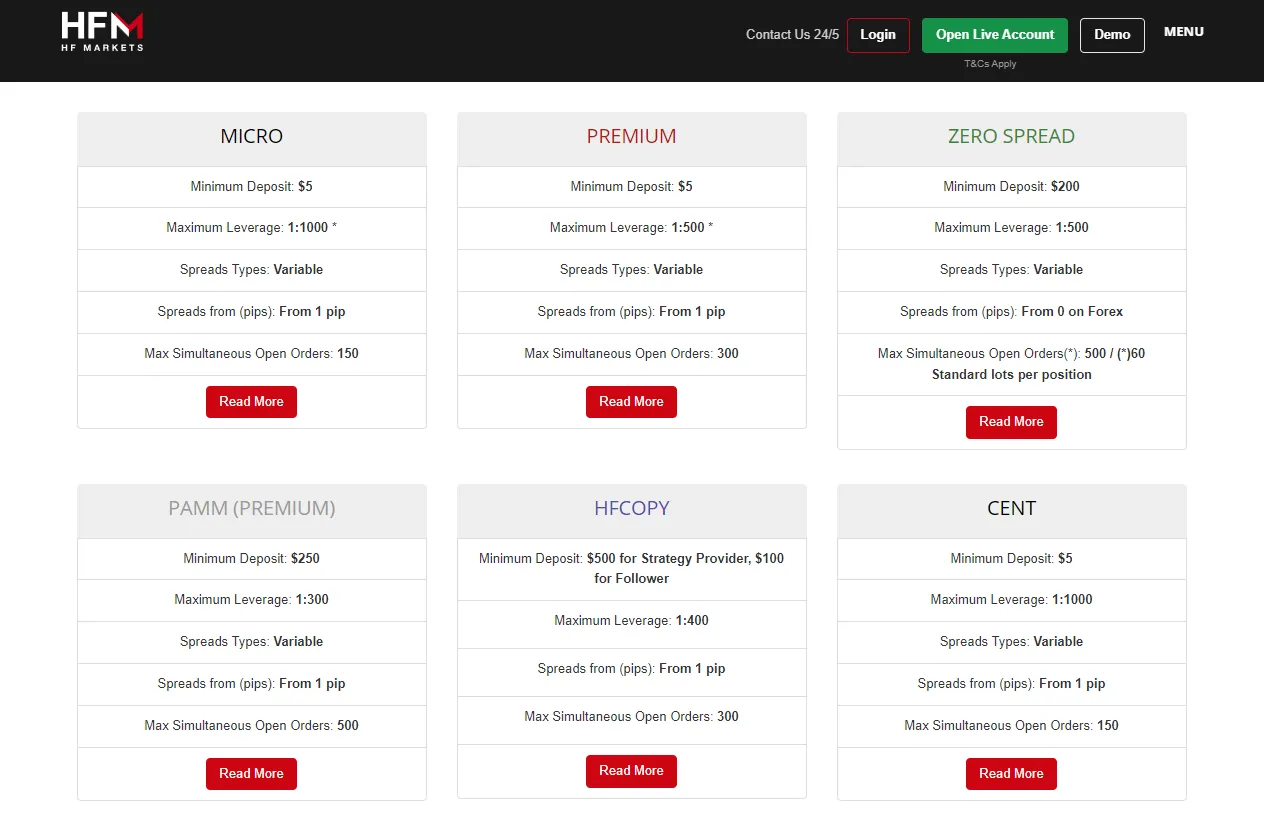Select the HFCOPY card heading
This screenshot has width=1264, height=830.
(x=632, y=509)
